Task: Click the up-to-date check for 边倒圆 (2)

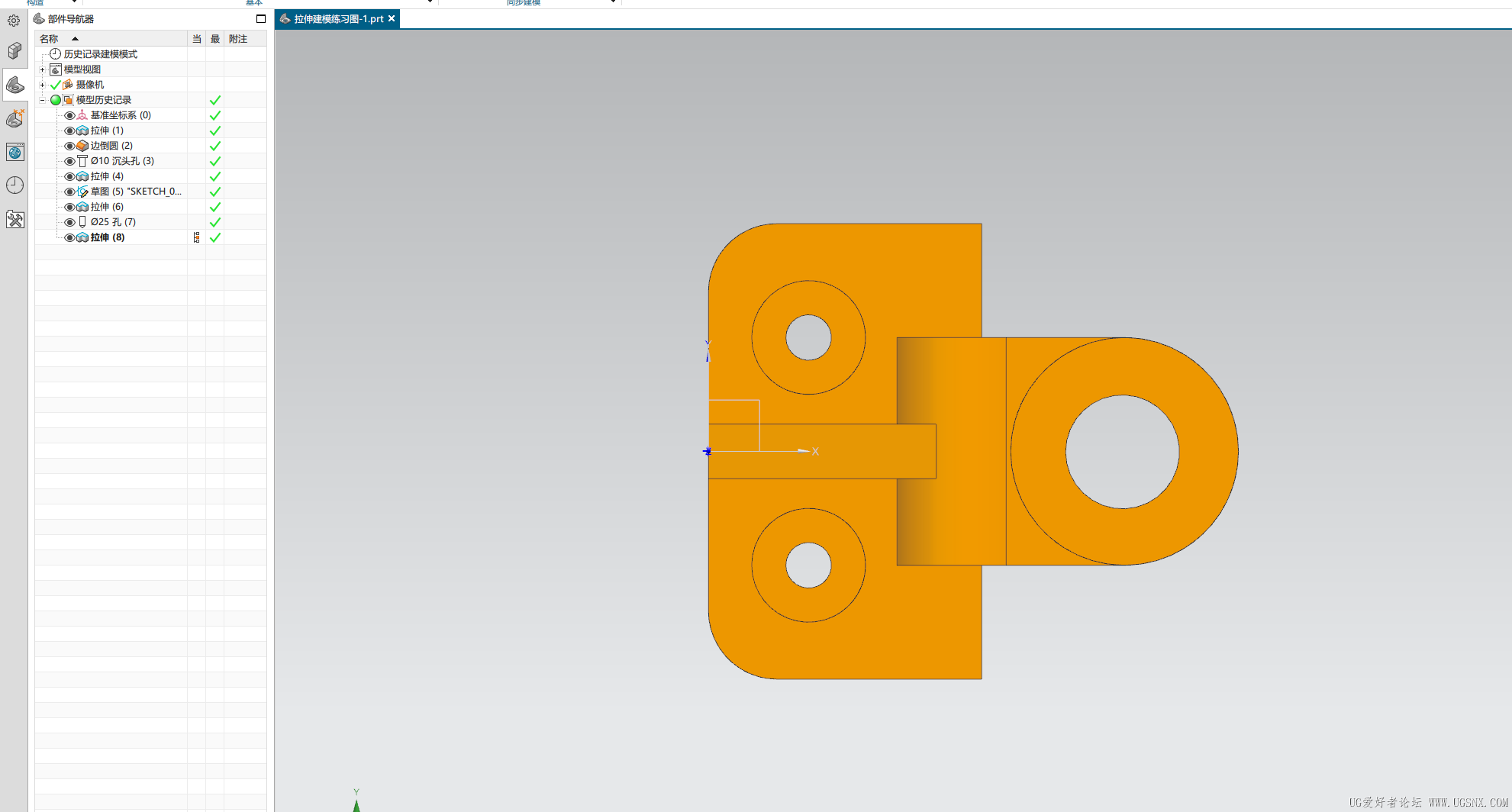Action: tap(215, 146)
